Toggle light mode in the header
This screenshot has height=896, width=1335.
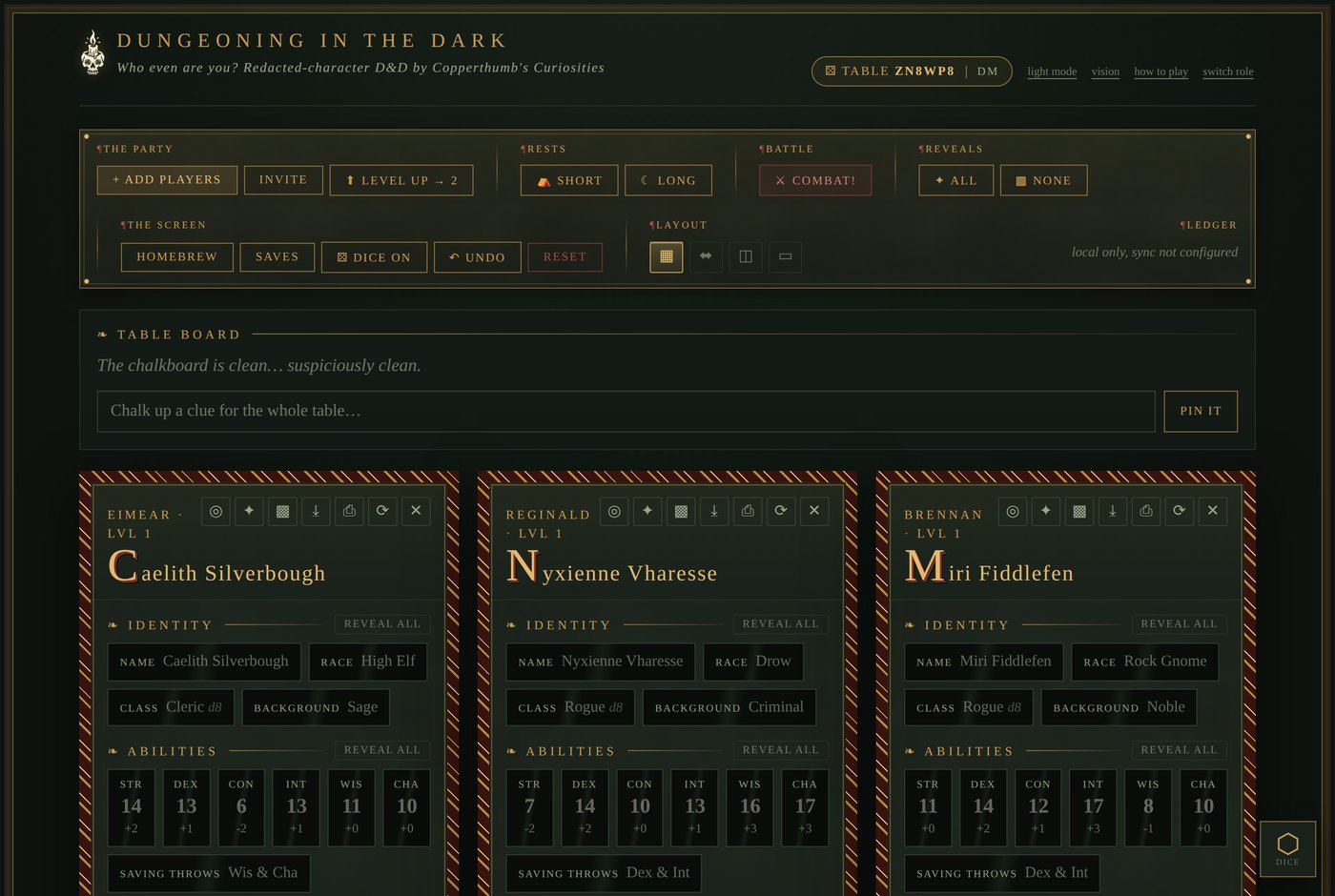click(1052, 71)
